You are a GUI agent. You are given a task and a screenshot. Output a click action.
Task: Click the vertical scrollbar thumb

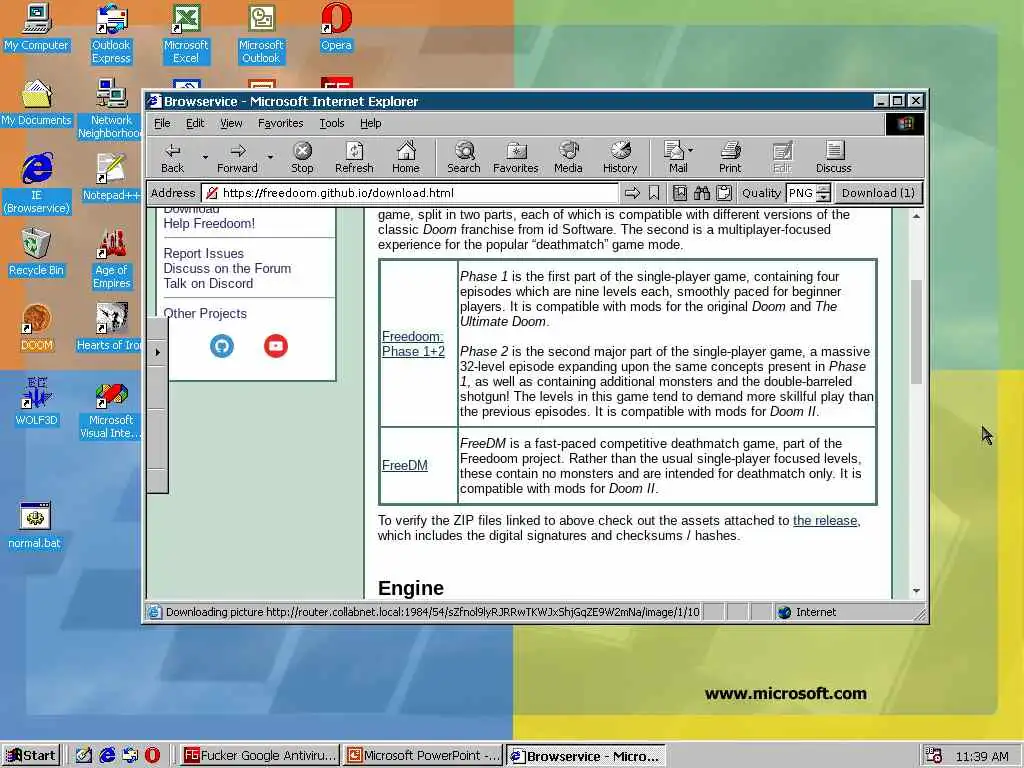[x=916, y=332]
